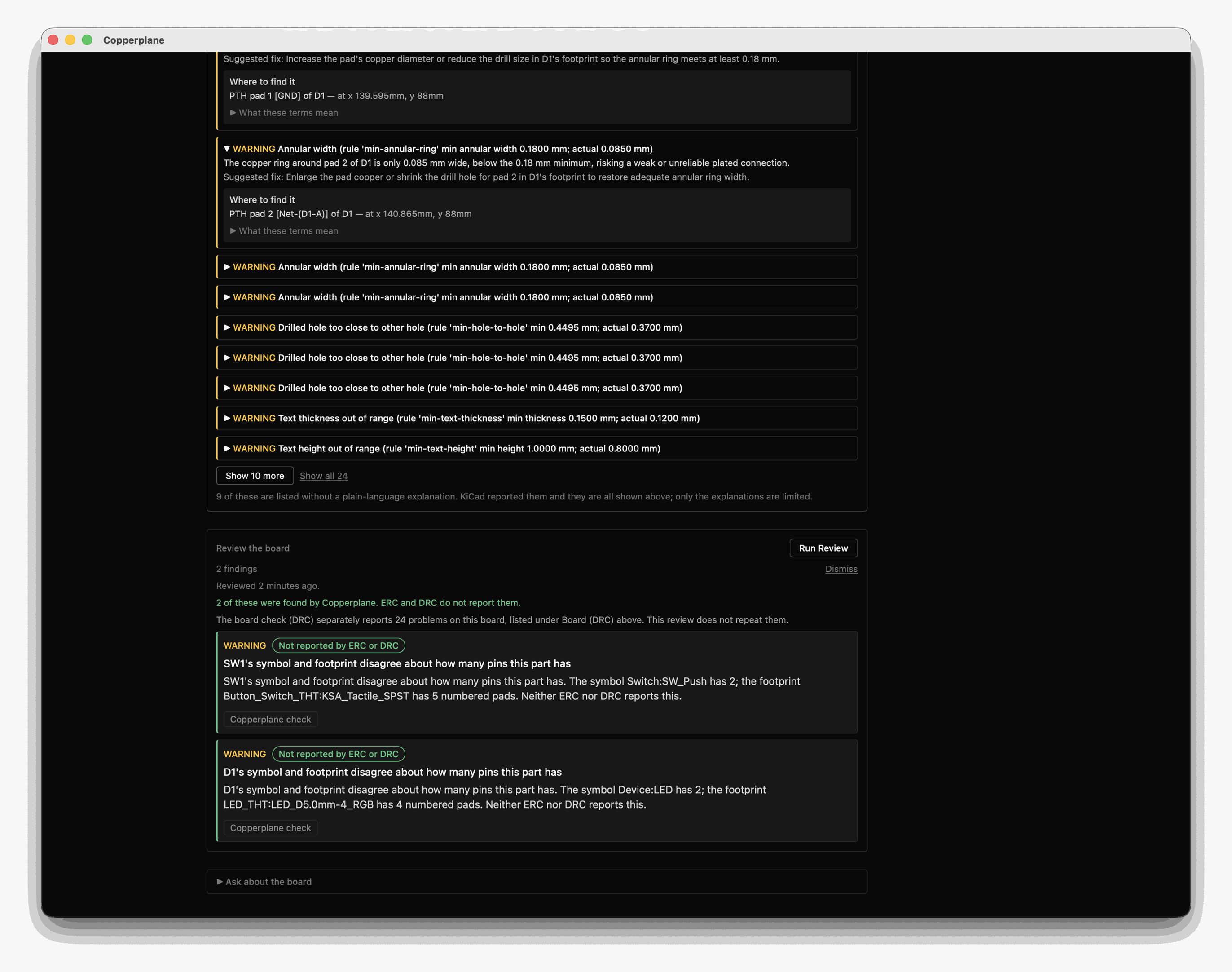Click the 'Review the board' section title
The width and height of the screenshot is (1232, 972).
(252, 548)
